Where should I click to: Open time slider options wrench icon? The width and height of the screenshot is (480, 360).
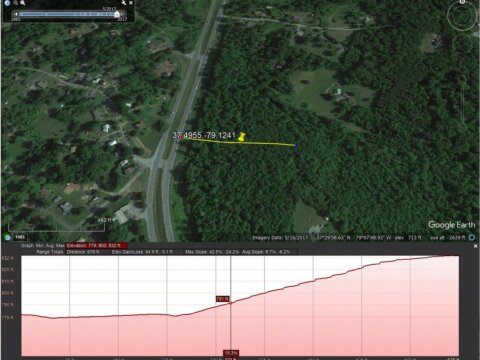point(124,3)
